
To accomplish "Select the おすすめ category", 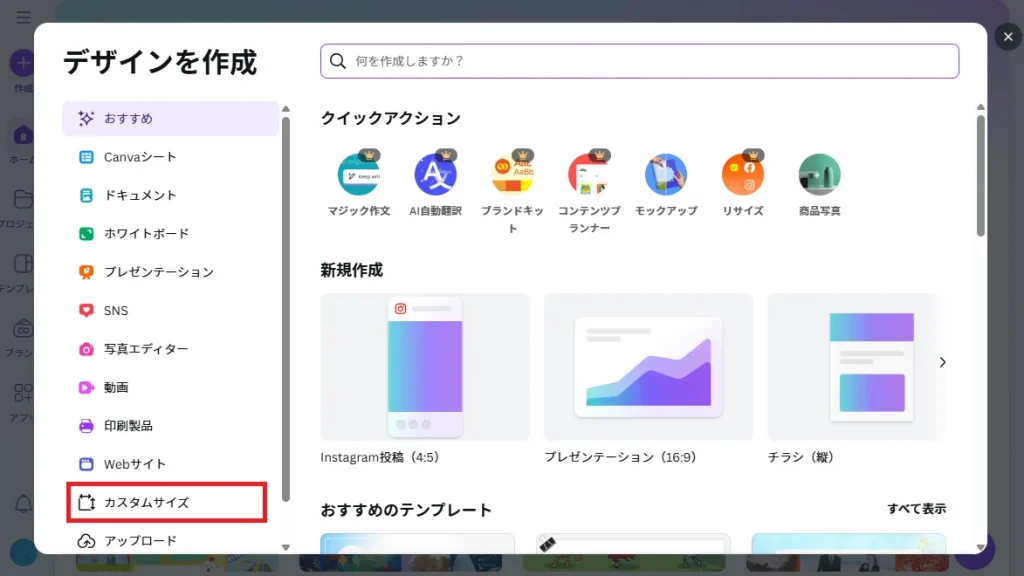I will (170, 118).
